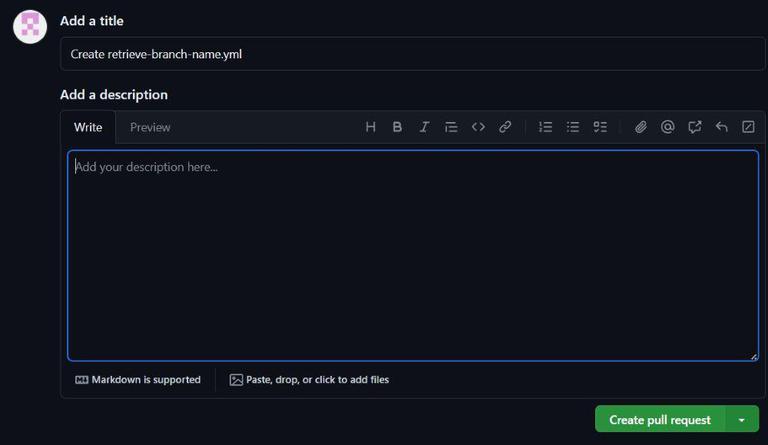Insert a bulleted unordered list
The height and width of the screenshot is (445, 768).
pyautogui.click(x=573, y=127)
